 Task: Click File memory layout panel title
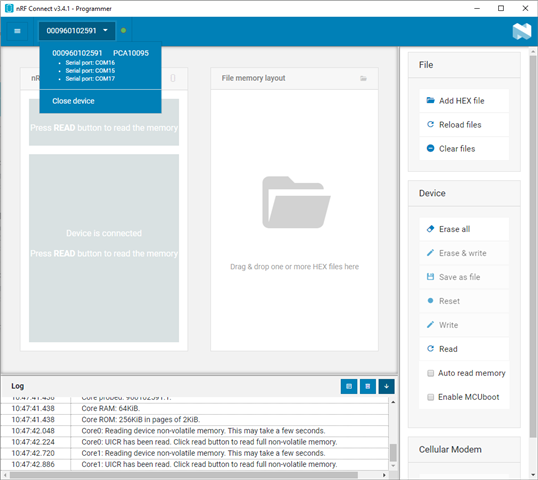[x=253, y=78]
